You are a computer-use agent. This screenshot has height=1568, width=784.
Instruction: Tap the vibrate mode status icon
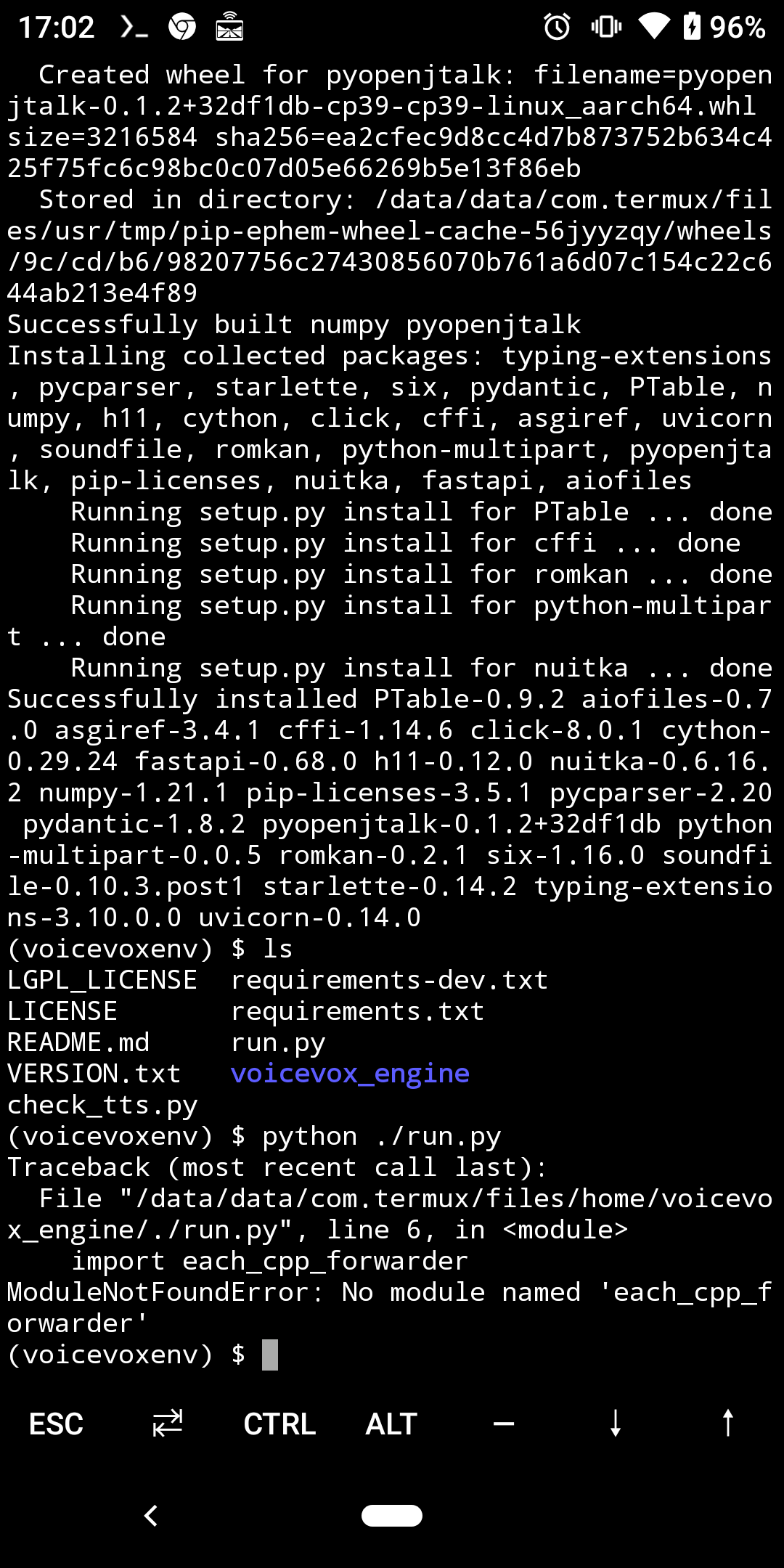click(x=608, y=28)
